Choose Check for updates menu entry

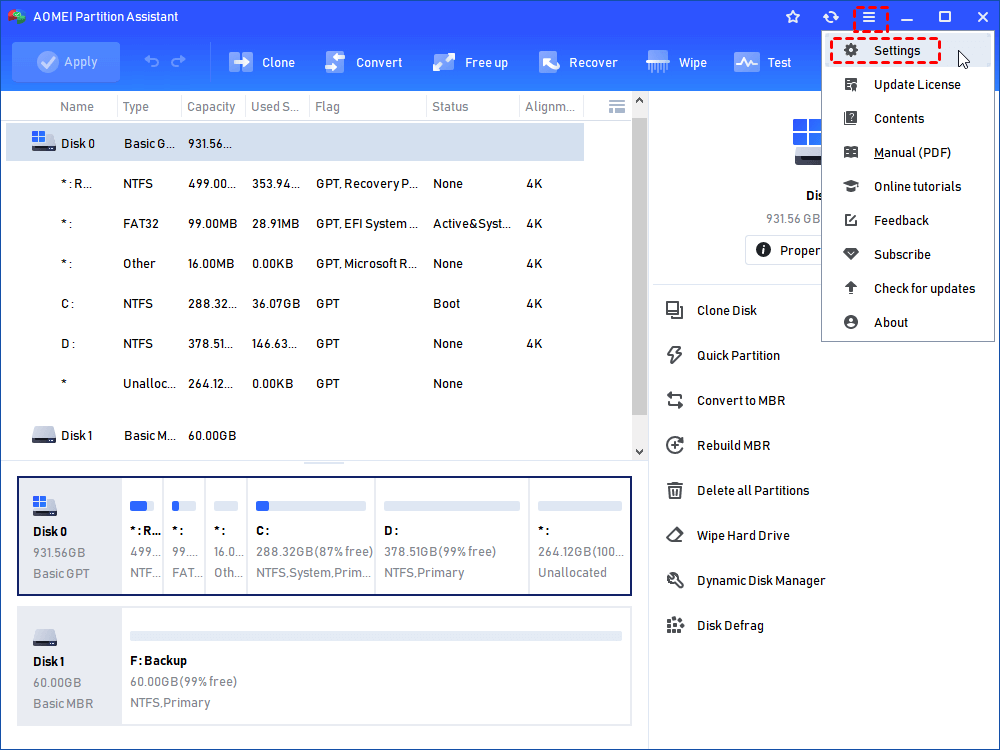pos(908,288)
